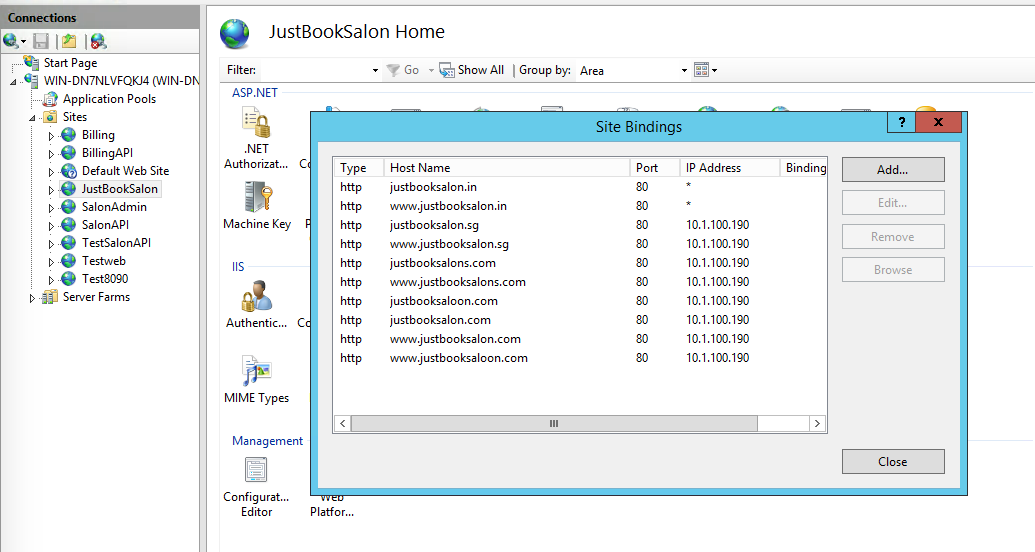This screenshot has width=1035, height=552.
Task: Select the Testweb site in the tree
Action: click(x=103, y=261)
